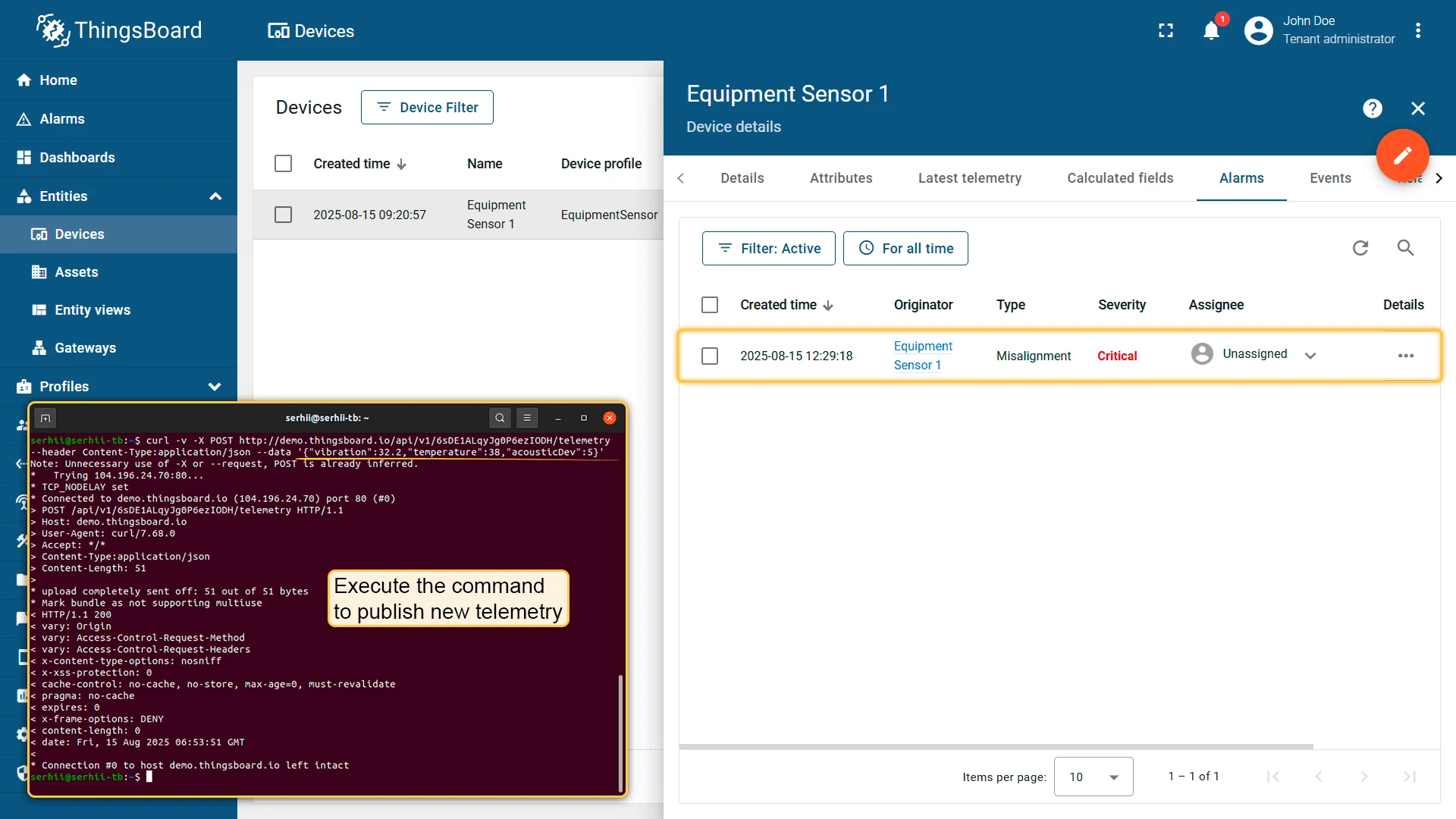Open the alarms search icon
The width and height of the screenshot is (1456, 819).
[1405, 248]
